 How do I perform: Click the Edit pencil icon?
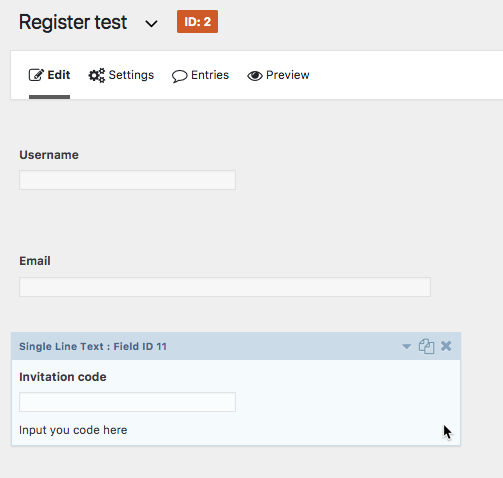pos(36,75)
